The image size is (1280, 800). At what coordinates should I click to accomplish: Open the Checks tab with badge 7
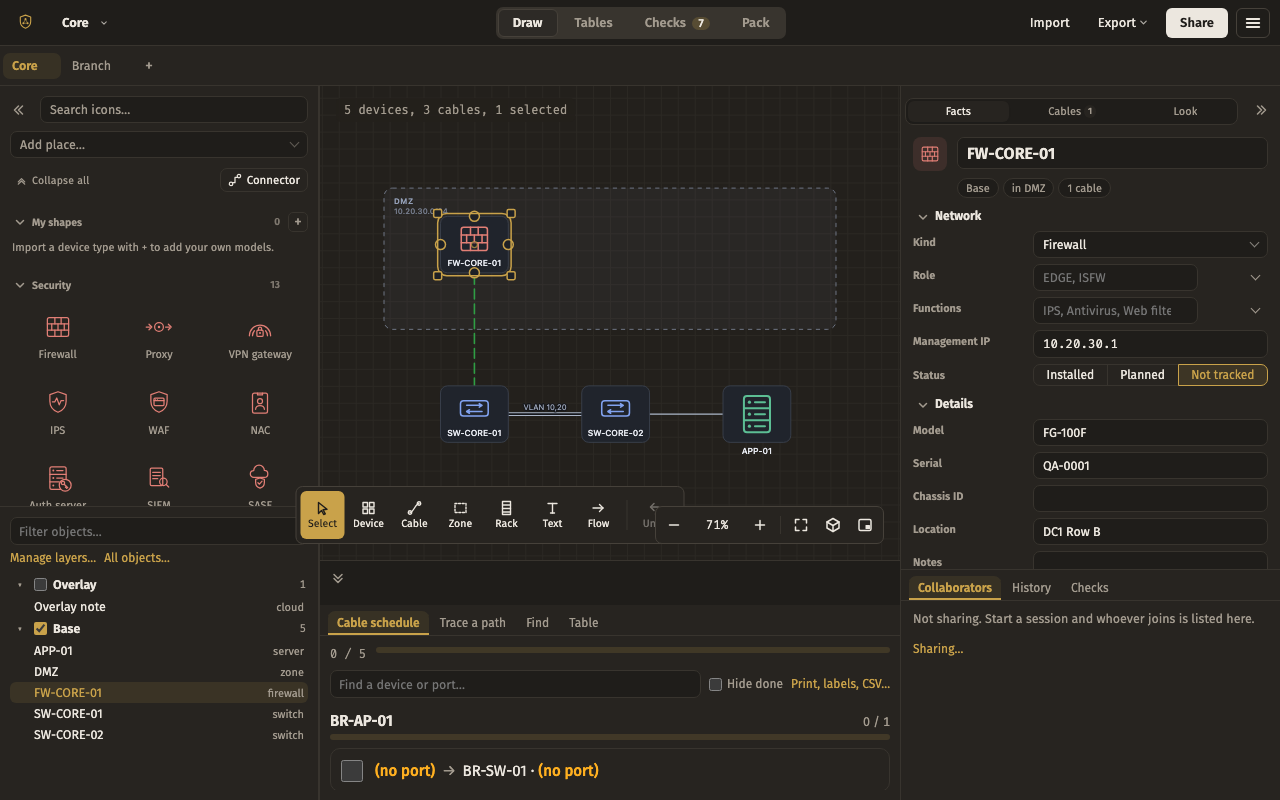click(x=677, y=23)
